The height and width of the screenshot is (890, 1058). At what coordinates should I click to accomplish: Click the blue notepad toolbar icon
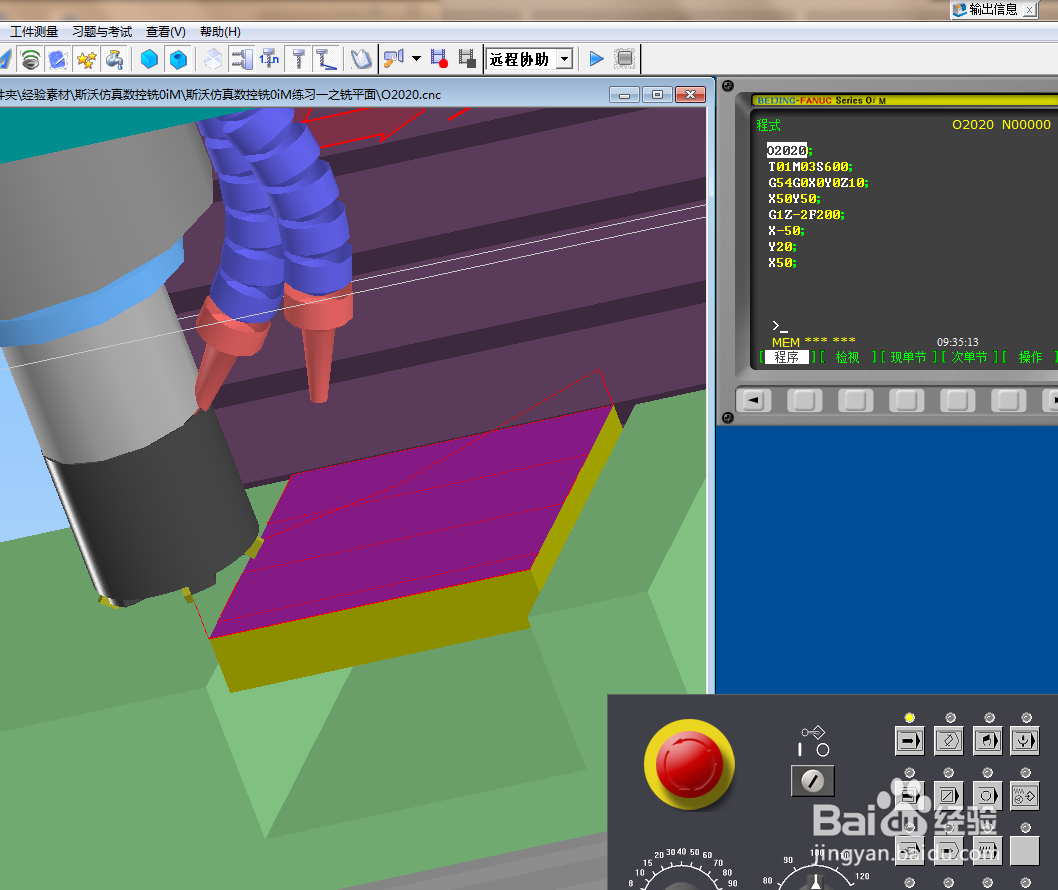click(57, 59)
